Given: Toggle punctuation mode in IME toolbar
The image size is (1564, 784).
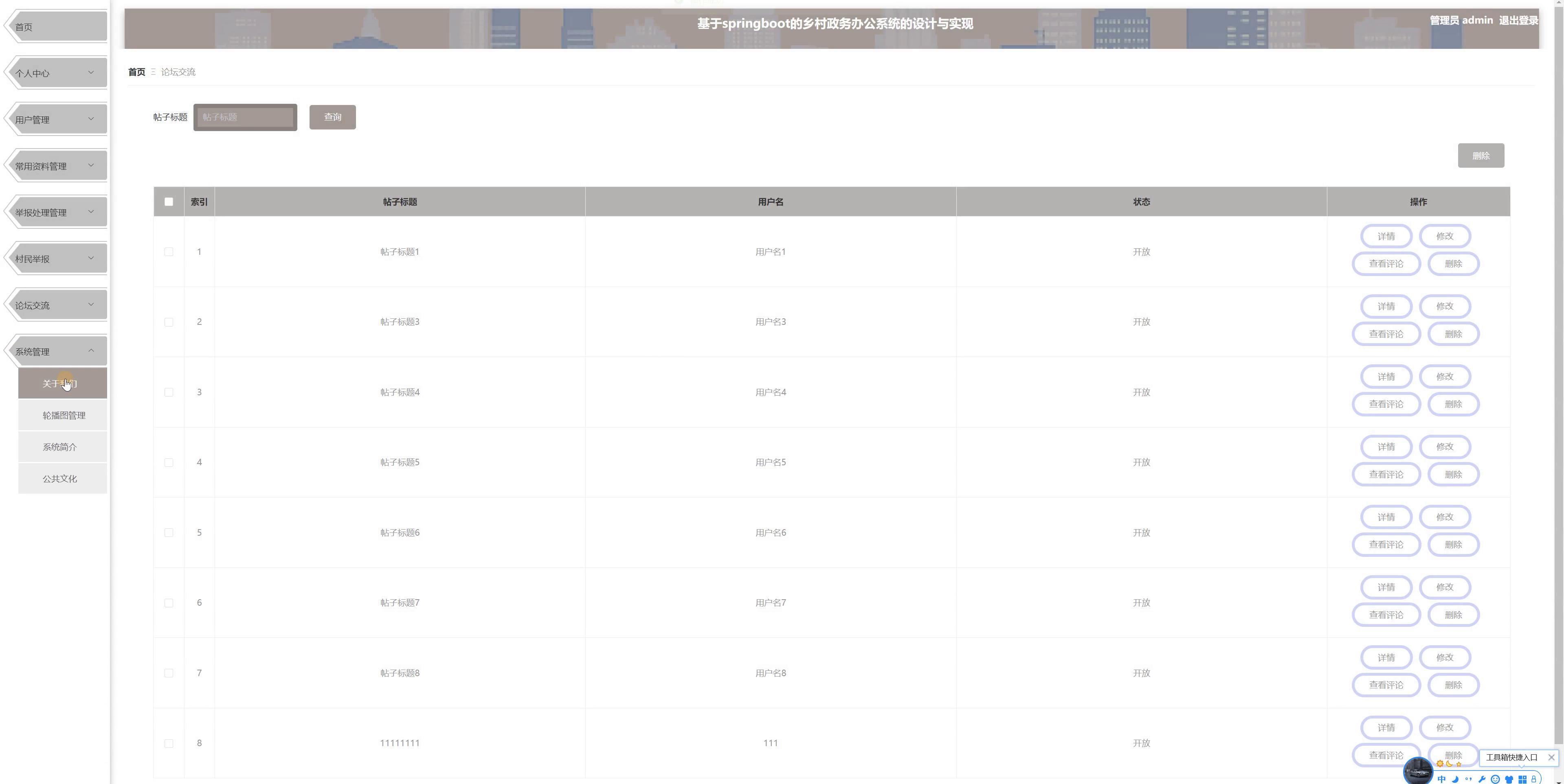Looking at the screenshot, I should point(1468,779).
